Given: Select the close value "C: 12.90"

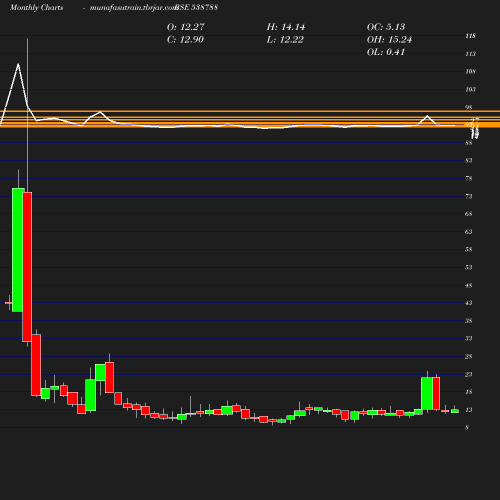Looking at the screenshot, I should pyautogui.click(x=185, y=40).
